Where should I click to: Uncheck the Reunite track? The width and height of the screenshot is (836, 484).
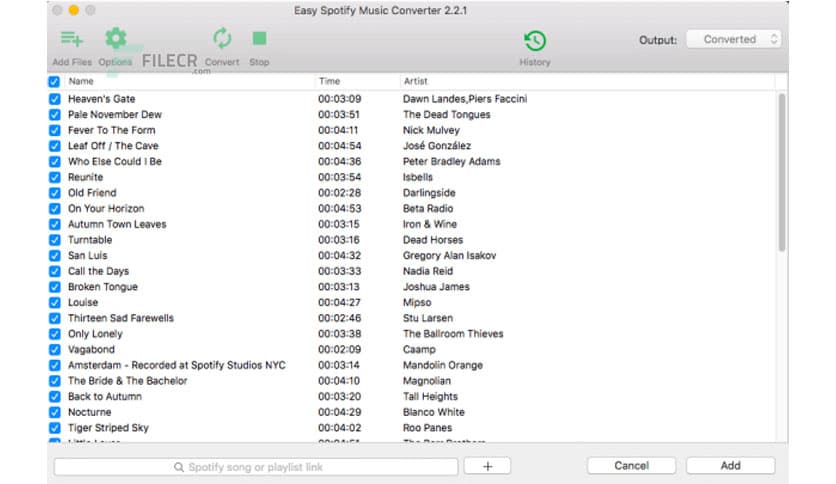(x=54, y=177)
